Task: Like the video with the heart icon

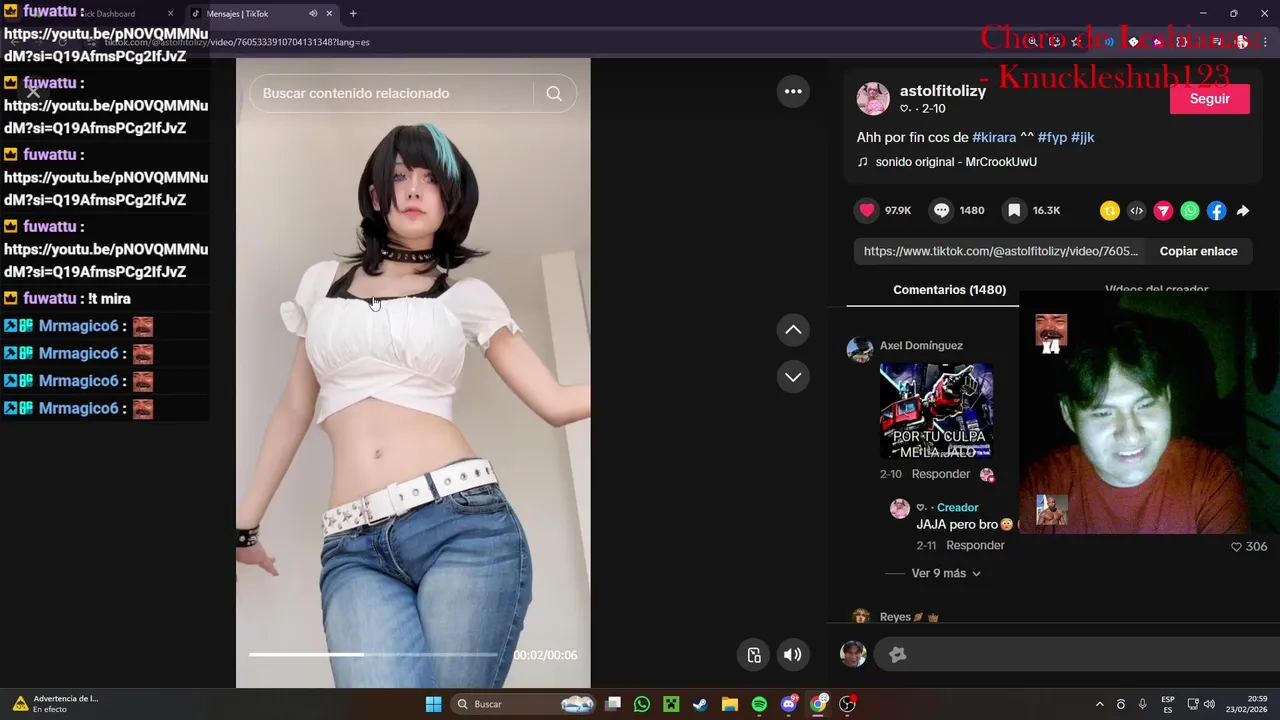Action: pyautogui.click(x=867, y=210)
